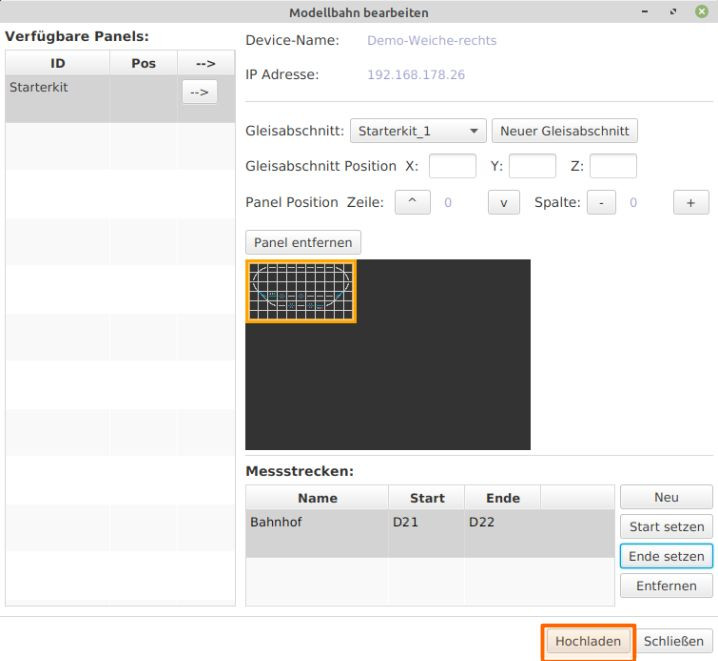The image size is (718, 661).
Task: Move panel row down with v button
Action: pyautogui.click(x=503, y=202)
